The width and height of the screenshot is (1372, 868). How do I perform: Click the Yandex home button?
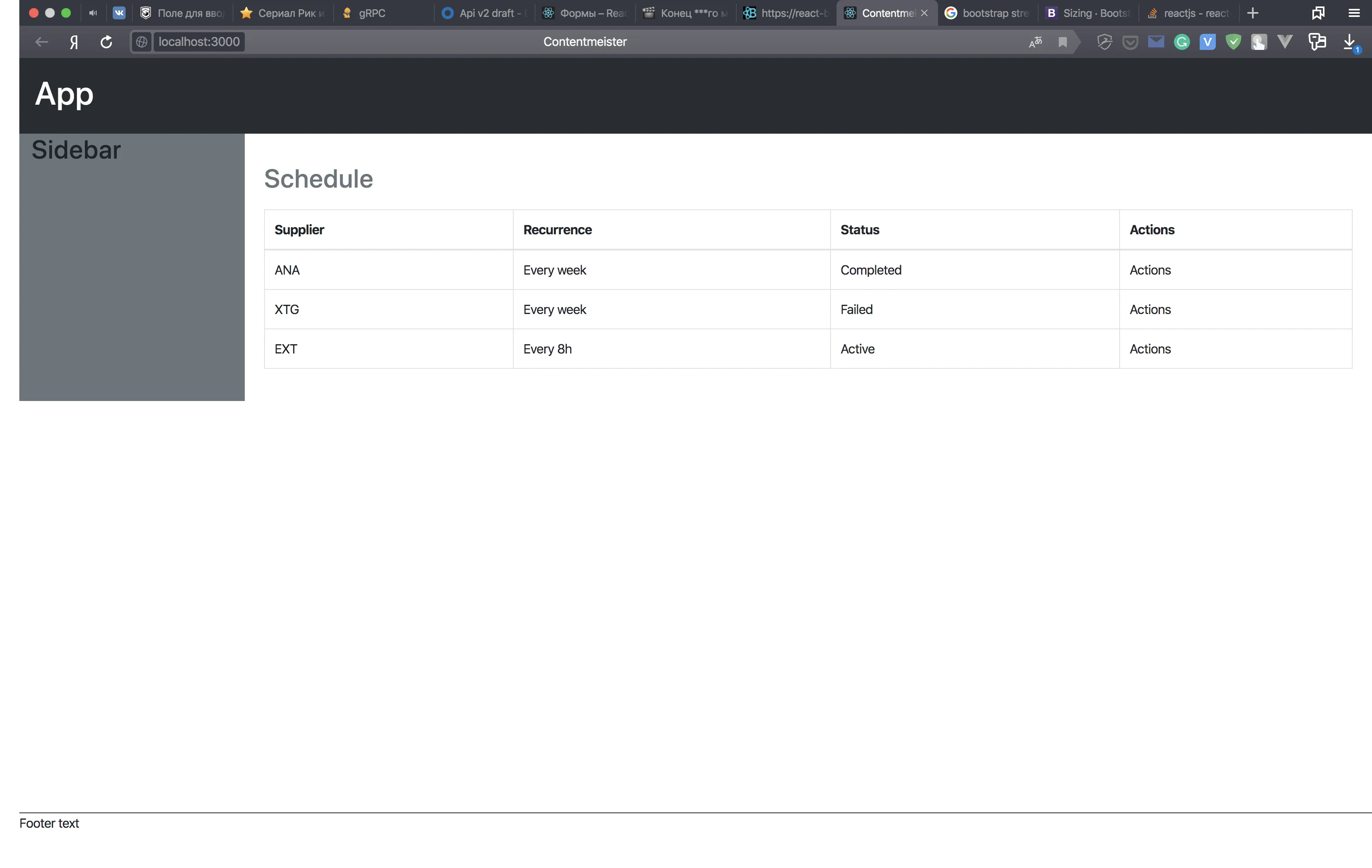(74, 41)
